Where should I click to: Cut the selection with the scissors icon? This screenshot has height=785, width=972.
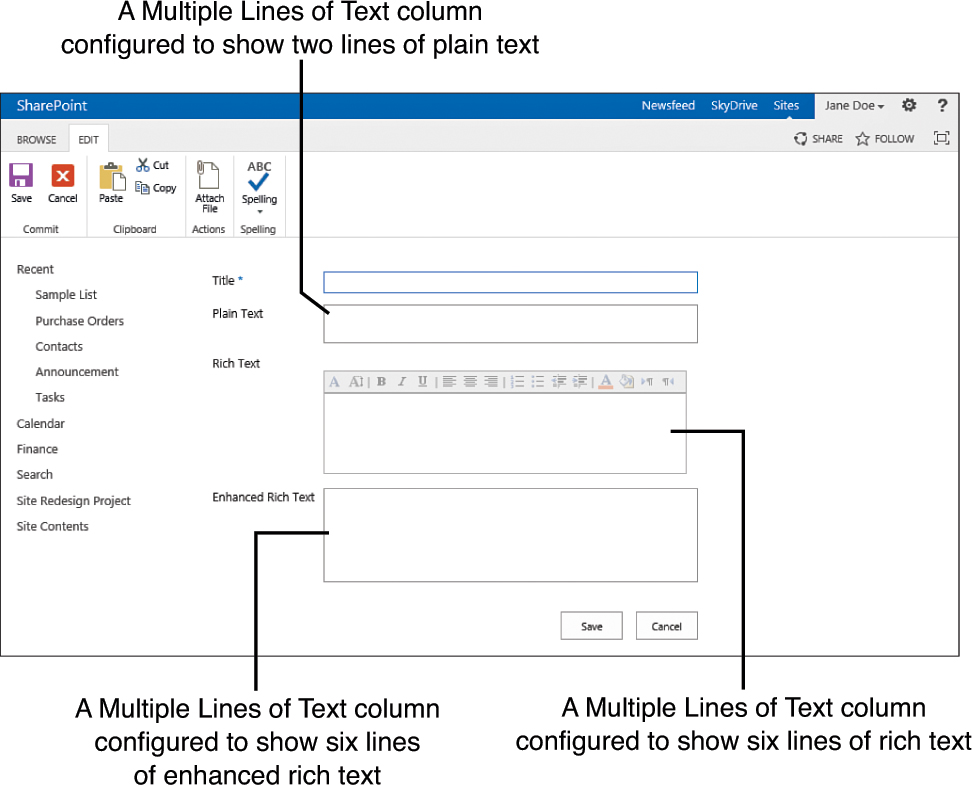[x=143, y=165]
